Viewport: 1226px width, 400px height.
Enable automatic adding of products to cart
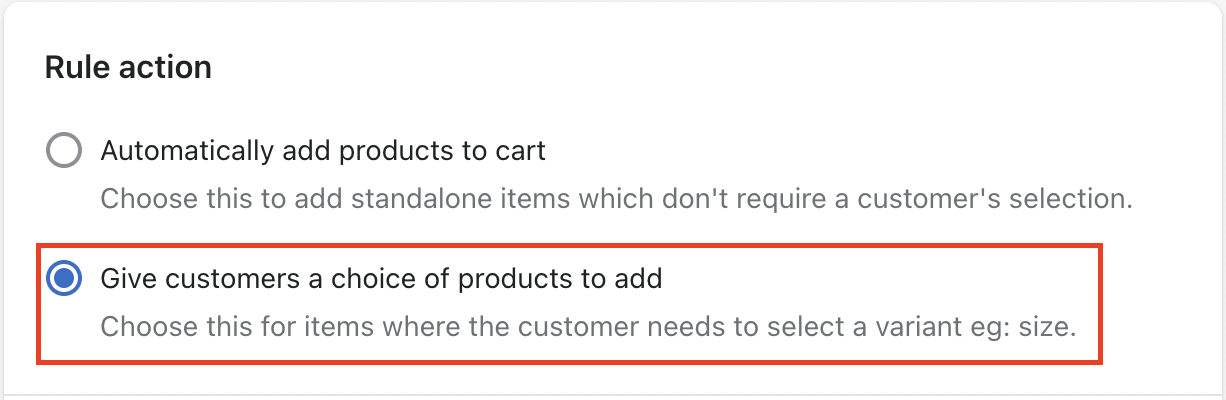tap(65, 152)
